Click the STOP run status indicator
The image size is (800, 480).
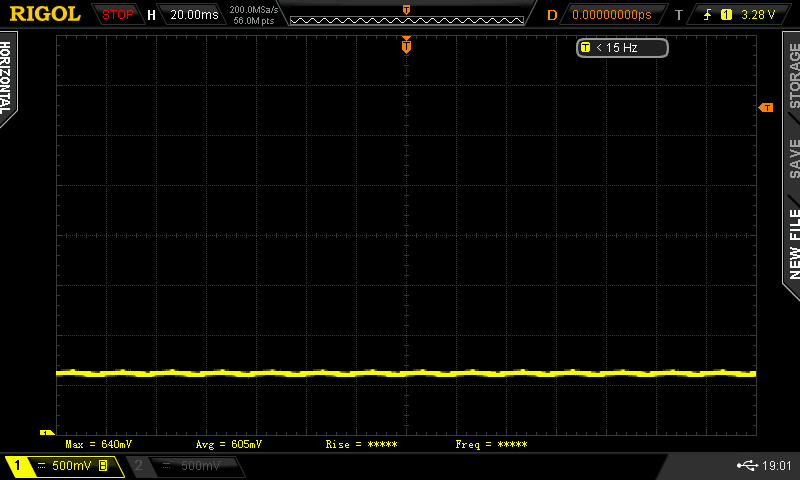(x=117, y=15)
